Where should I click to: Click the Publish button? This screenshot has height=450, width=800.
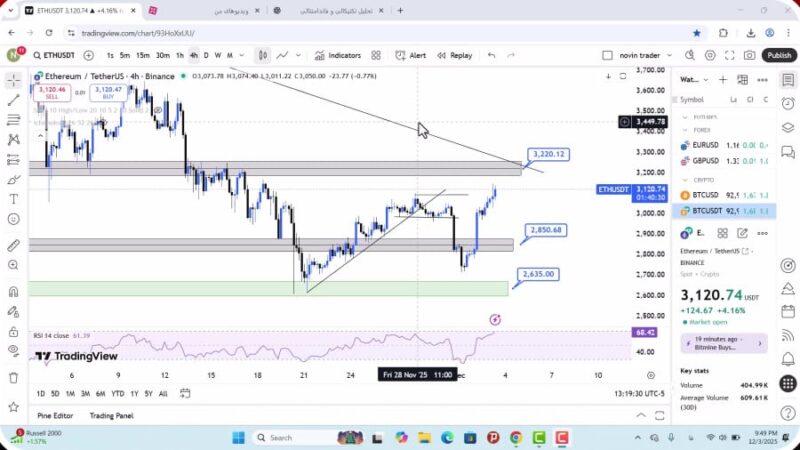(778, 55)
